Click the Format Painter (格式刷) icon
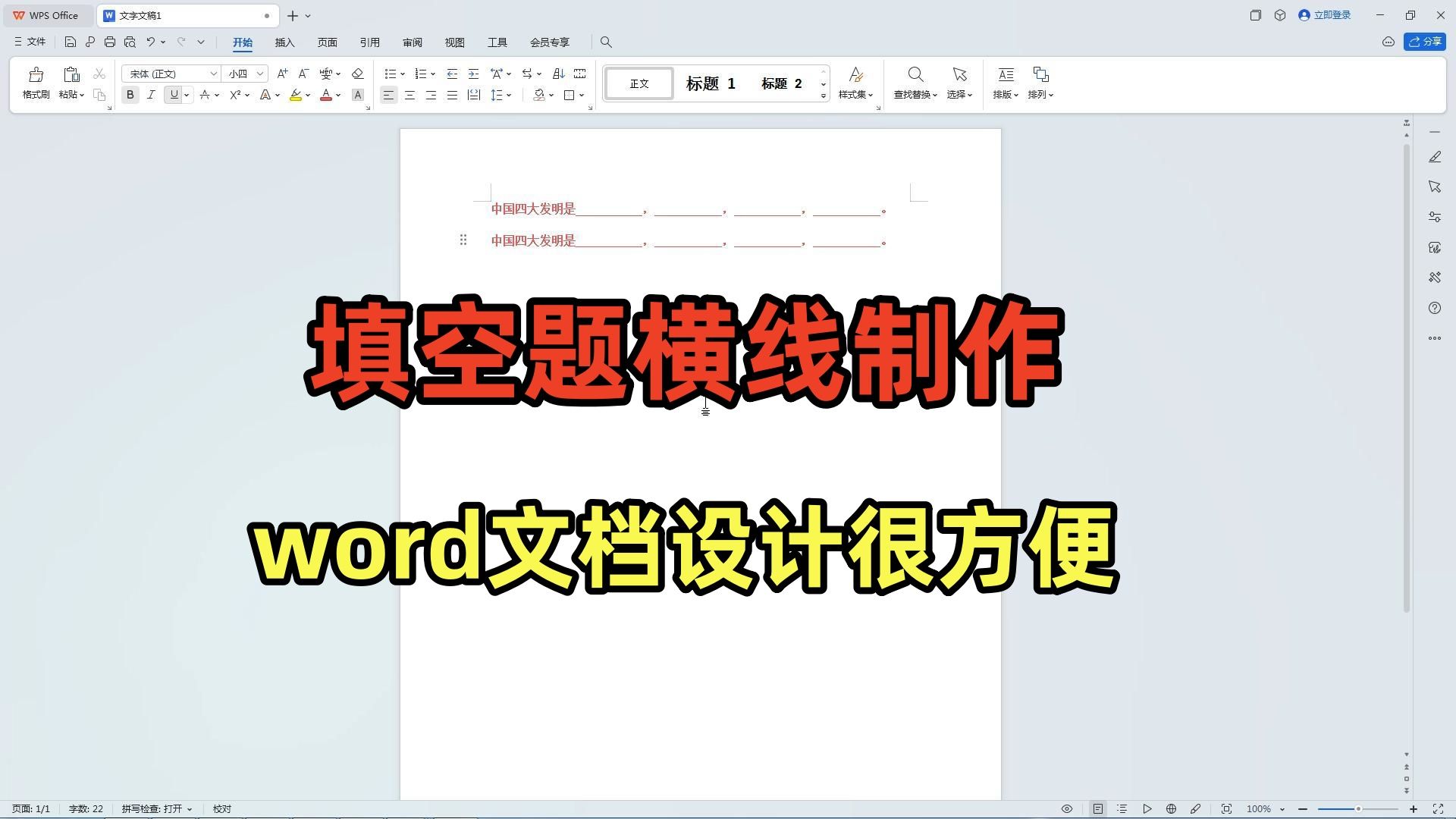1456x819 pixels. pyautogui.click(x=36, y=74)
